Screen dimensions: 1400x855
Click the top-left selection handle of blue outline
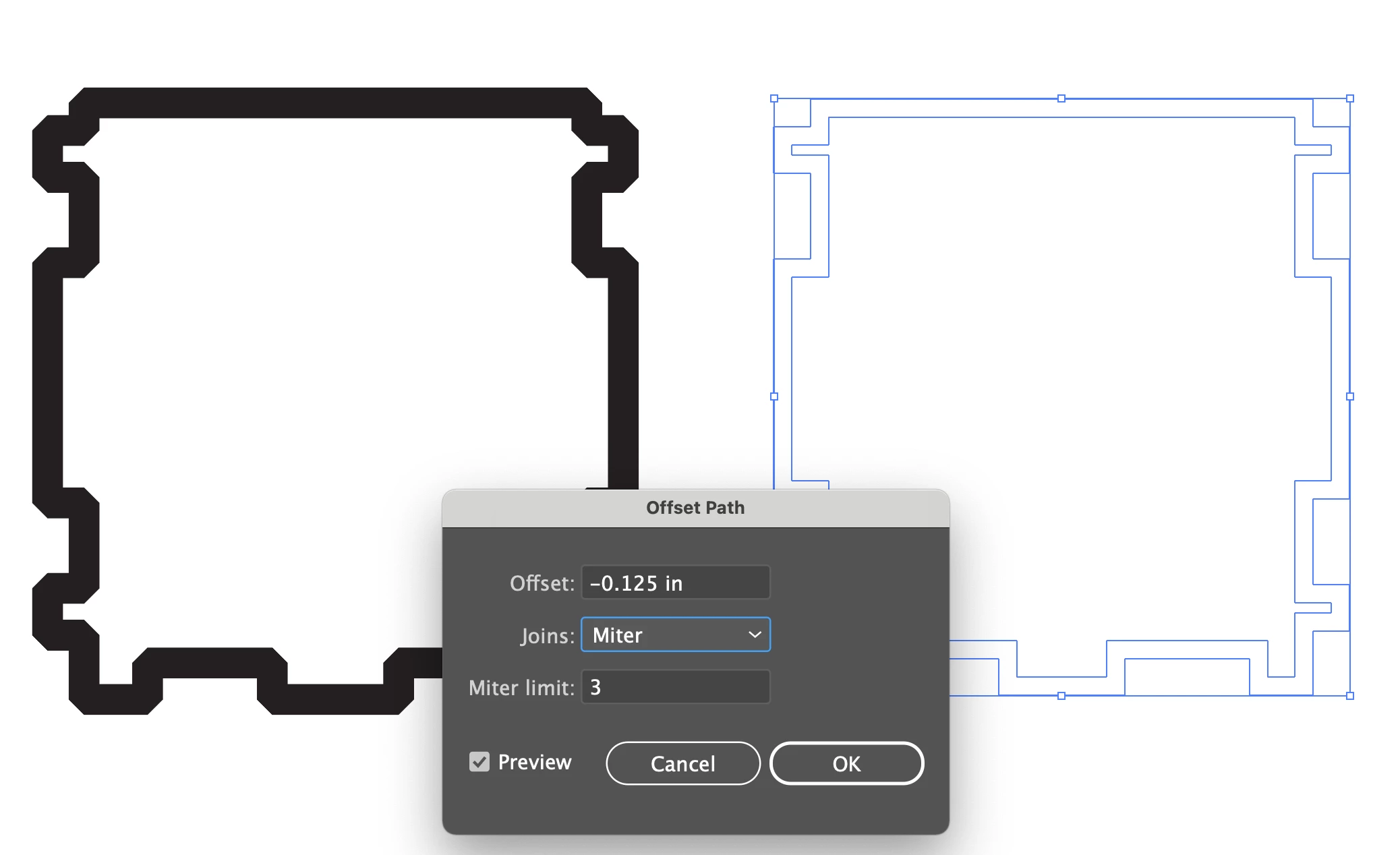[x=774, y=98]
